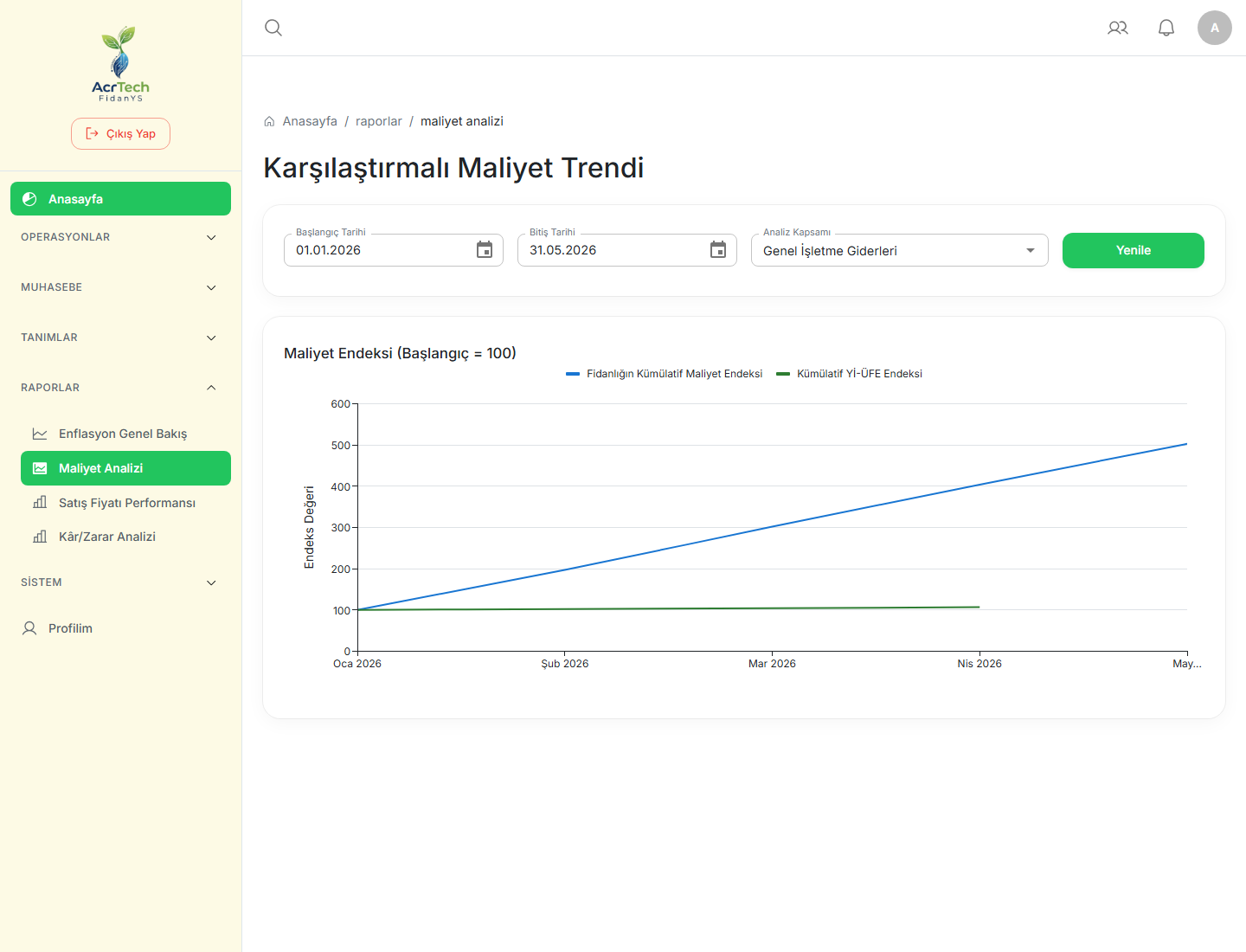The height and width of the screenshot is (952, 1246).
Task: Select Maliyet Analizi menu item
Action: [125, 468]
